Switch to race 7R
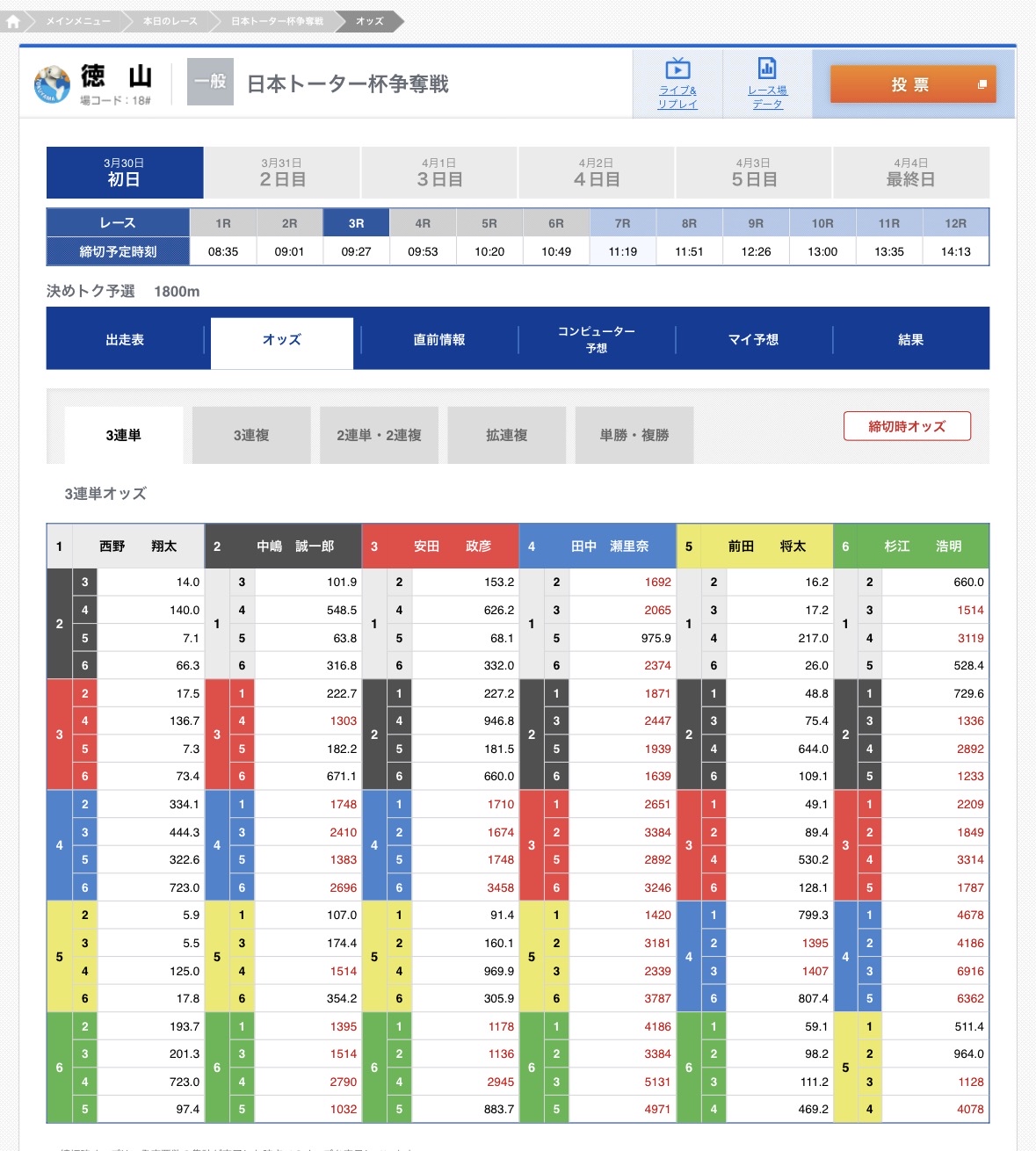 click(x=622, y=222)
